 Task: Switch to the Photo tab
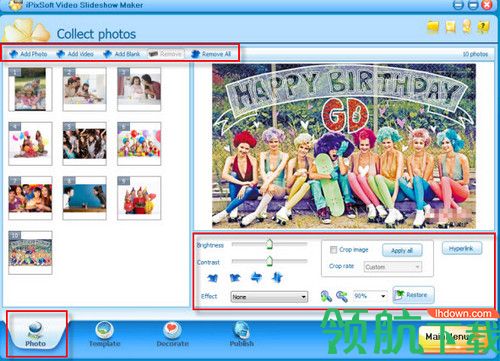36,334
